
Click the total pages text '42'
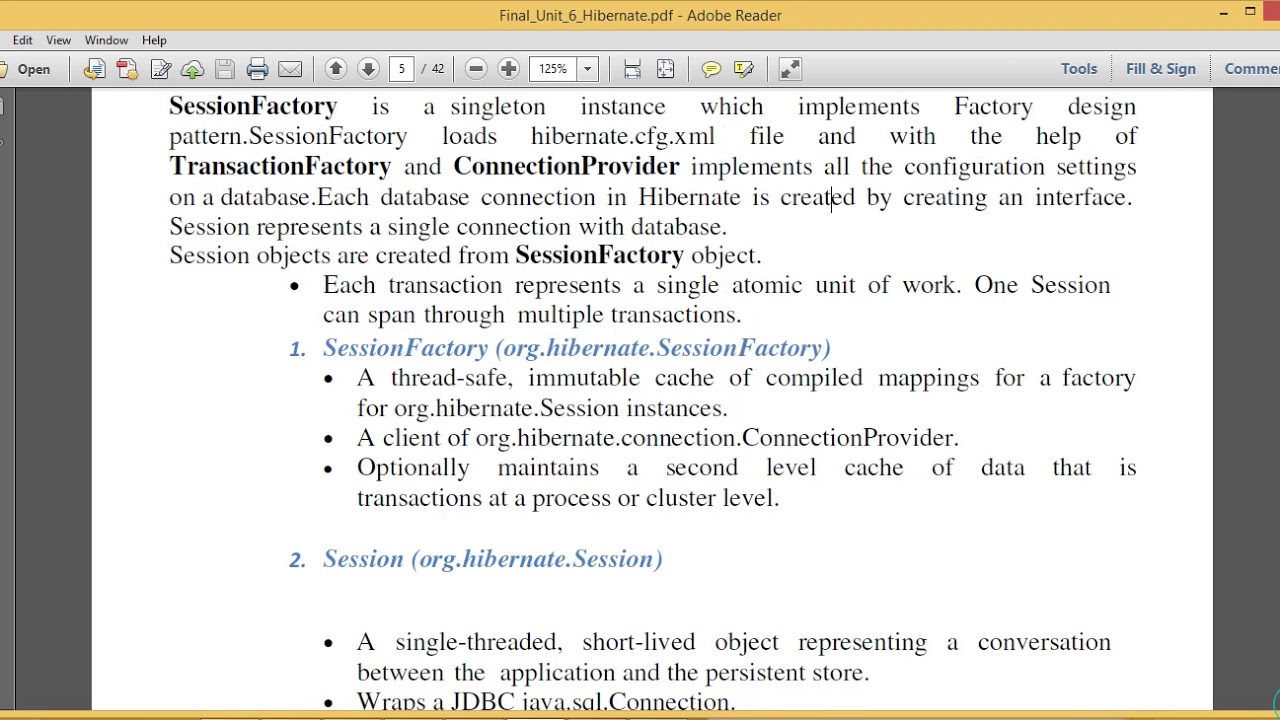click(437, 69)
